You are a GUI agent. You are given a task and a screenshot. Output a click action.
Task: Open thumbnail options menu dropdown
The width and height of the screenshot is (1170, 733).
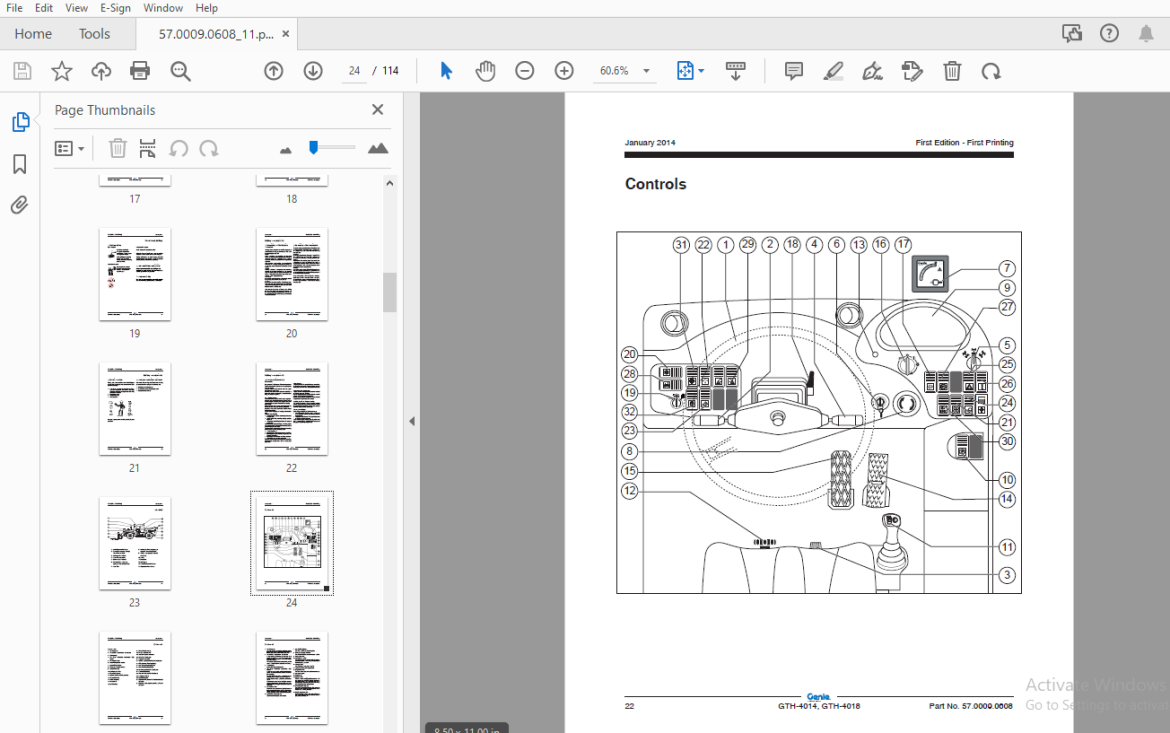pyautogui.click(x=69, y=149)
